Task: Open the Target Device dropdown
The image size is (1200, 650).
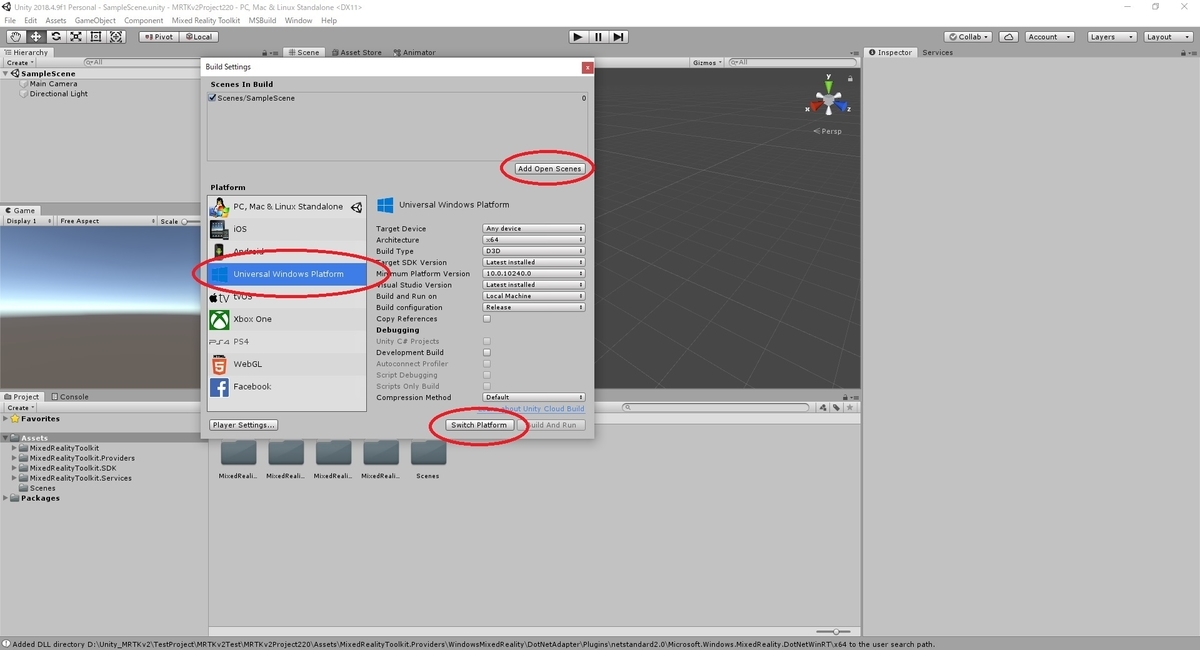Action: coord(534,229)
